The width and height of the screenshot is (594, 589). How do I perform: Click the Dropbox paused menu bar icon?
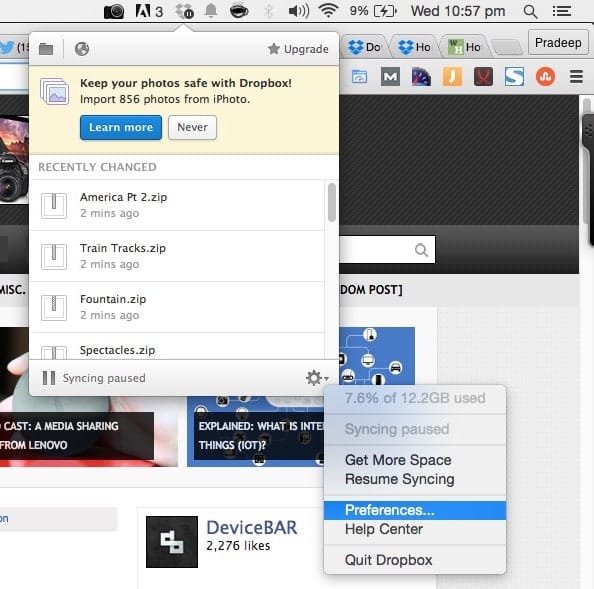click(185, 11)
